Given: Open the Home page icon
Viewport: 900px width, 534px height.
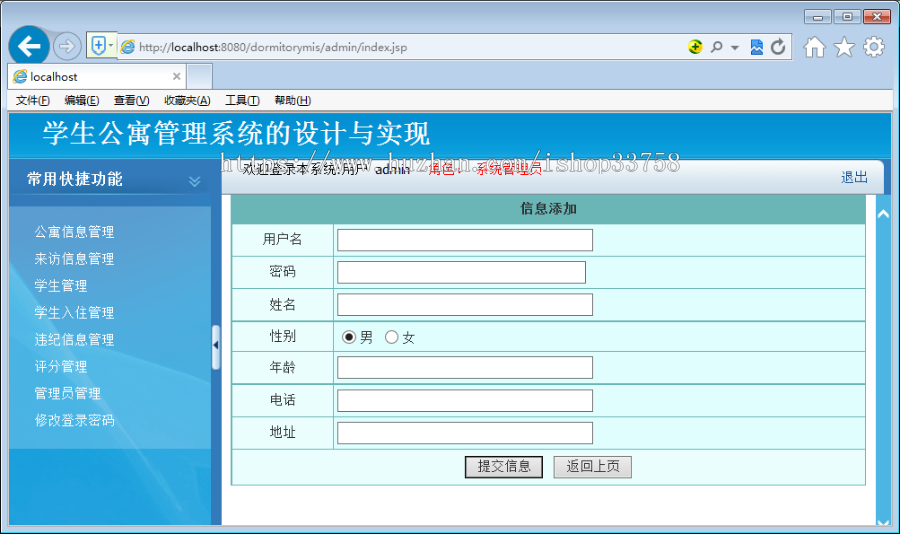Looking at the screenshot, I should 814,47.
